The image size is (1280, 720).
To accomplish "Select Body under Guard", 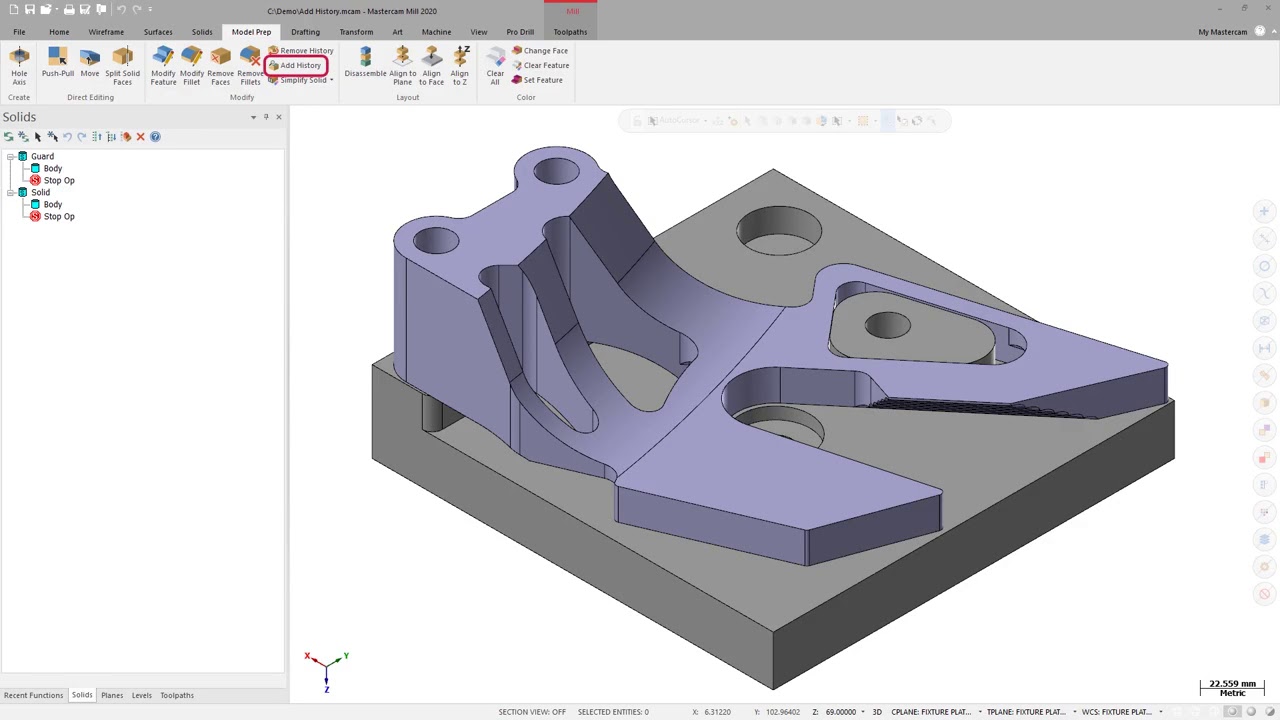I will coord(52,169).
